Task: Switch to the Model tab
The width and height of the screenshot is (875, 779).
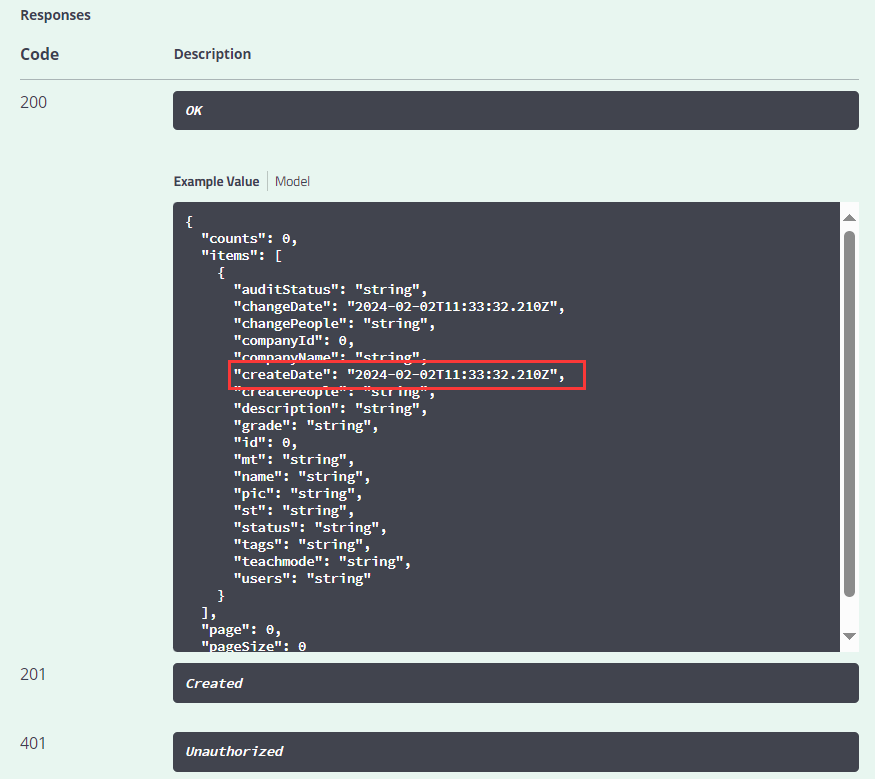Action: point(292,181)
